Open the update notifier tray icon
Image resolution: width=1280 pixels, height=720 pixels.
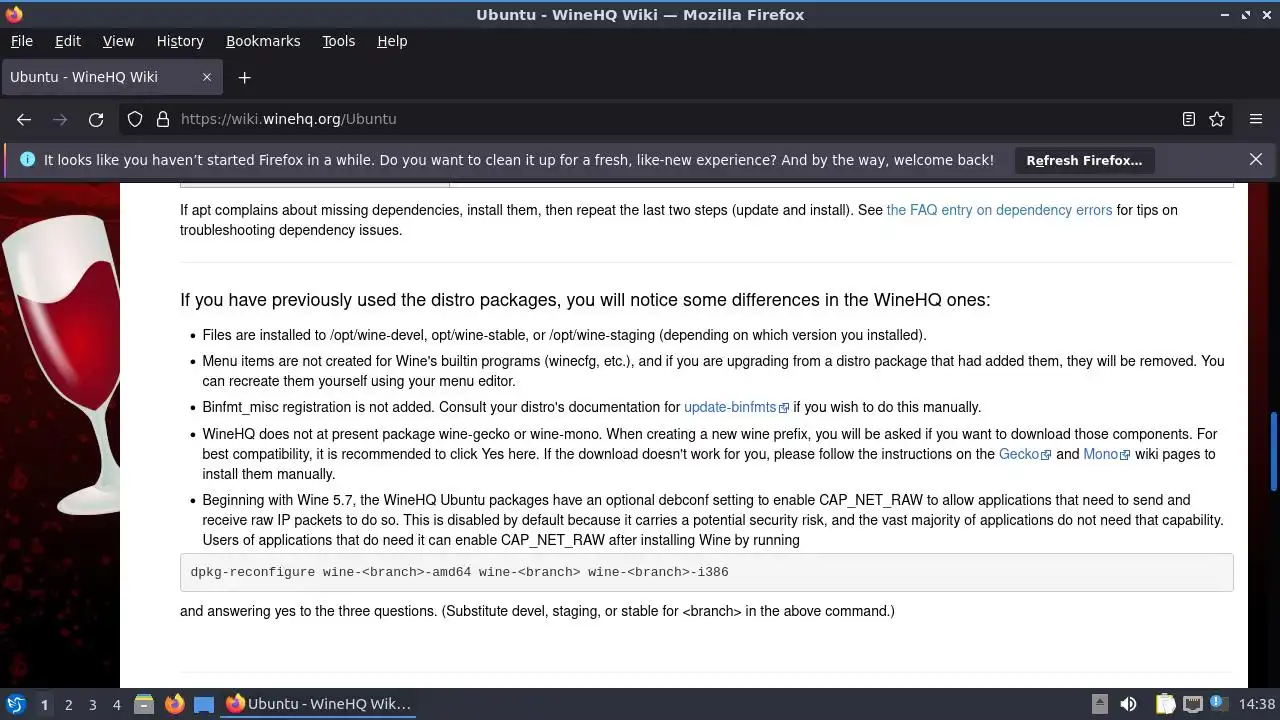pyautogui.click(x=1217, y=704)
